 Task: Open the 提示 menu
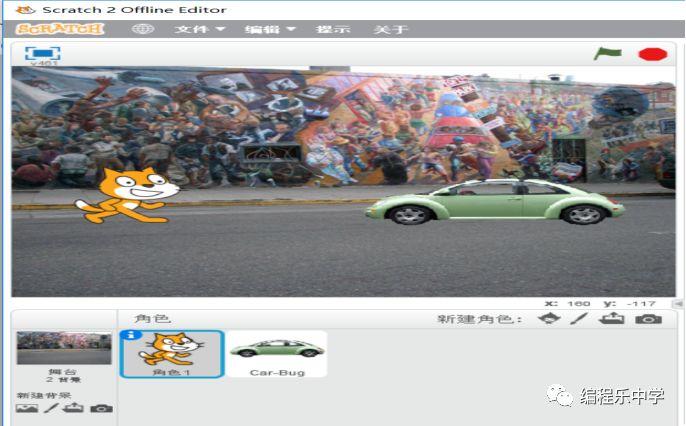[x=333, y=29]
